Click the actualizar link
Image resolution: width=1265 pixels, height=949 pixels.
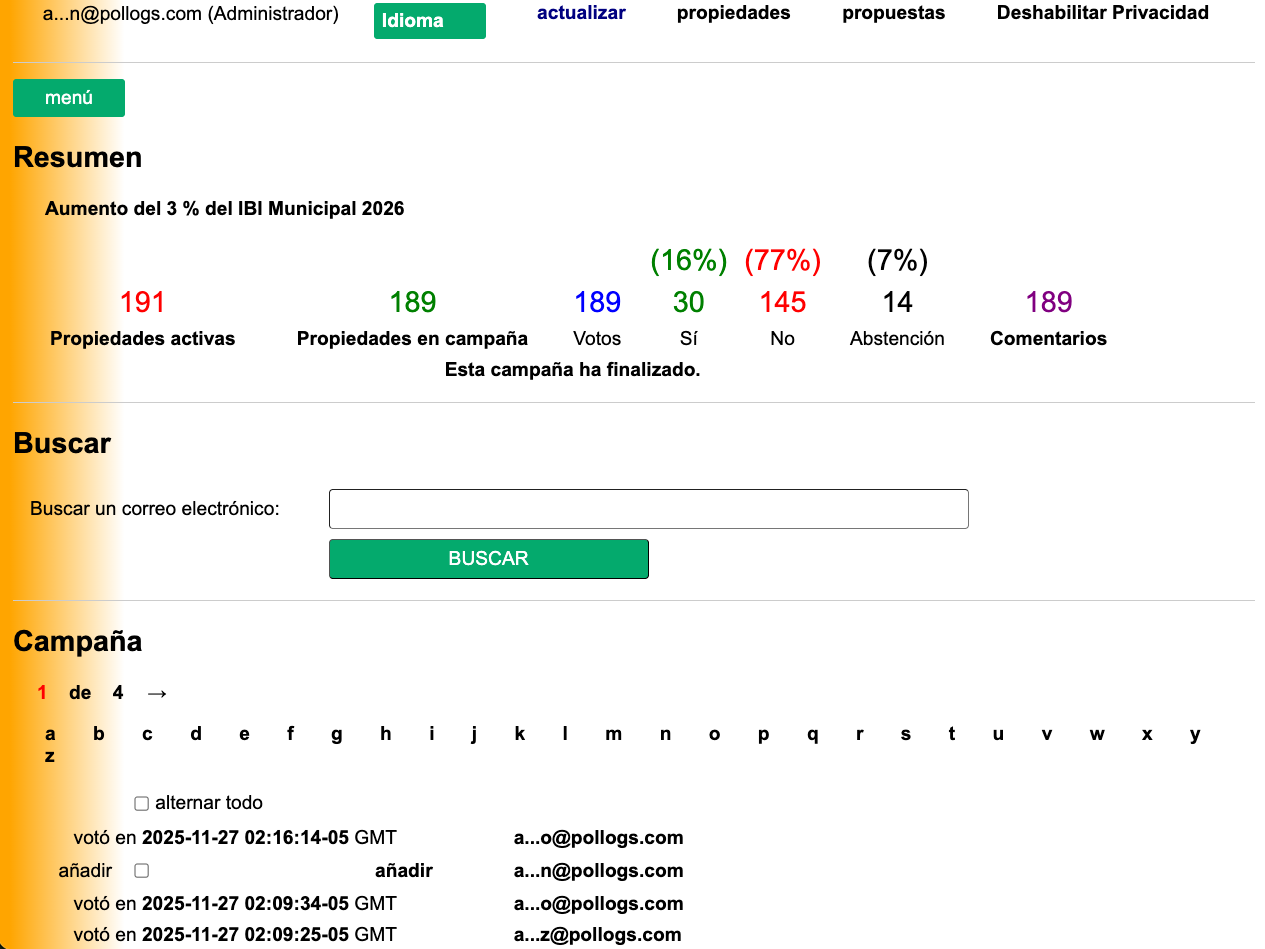(x=581, y=13)
